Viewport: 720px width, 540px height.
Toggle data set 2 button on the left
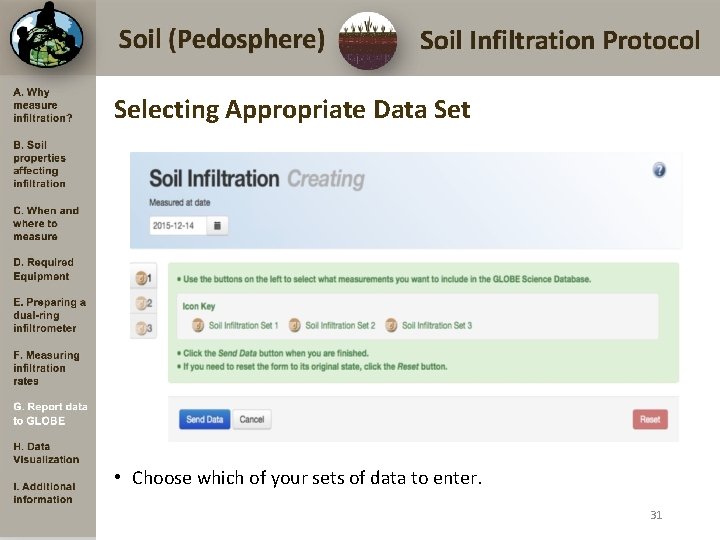click(x=144, y=303)
